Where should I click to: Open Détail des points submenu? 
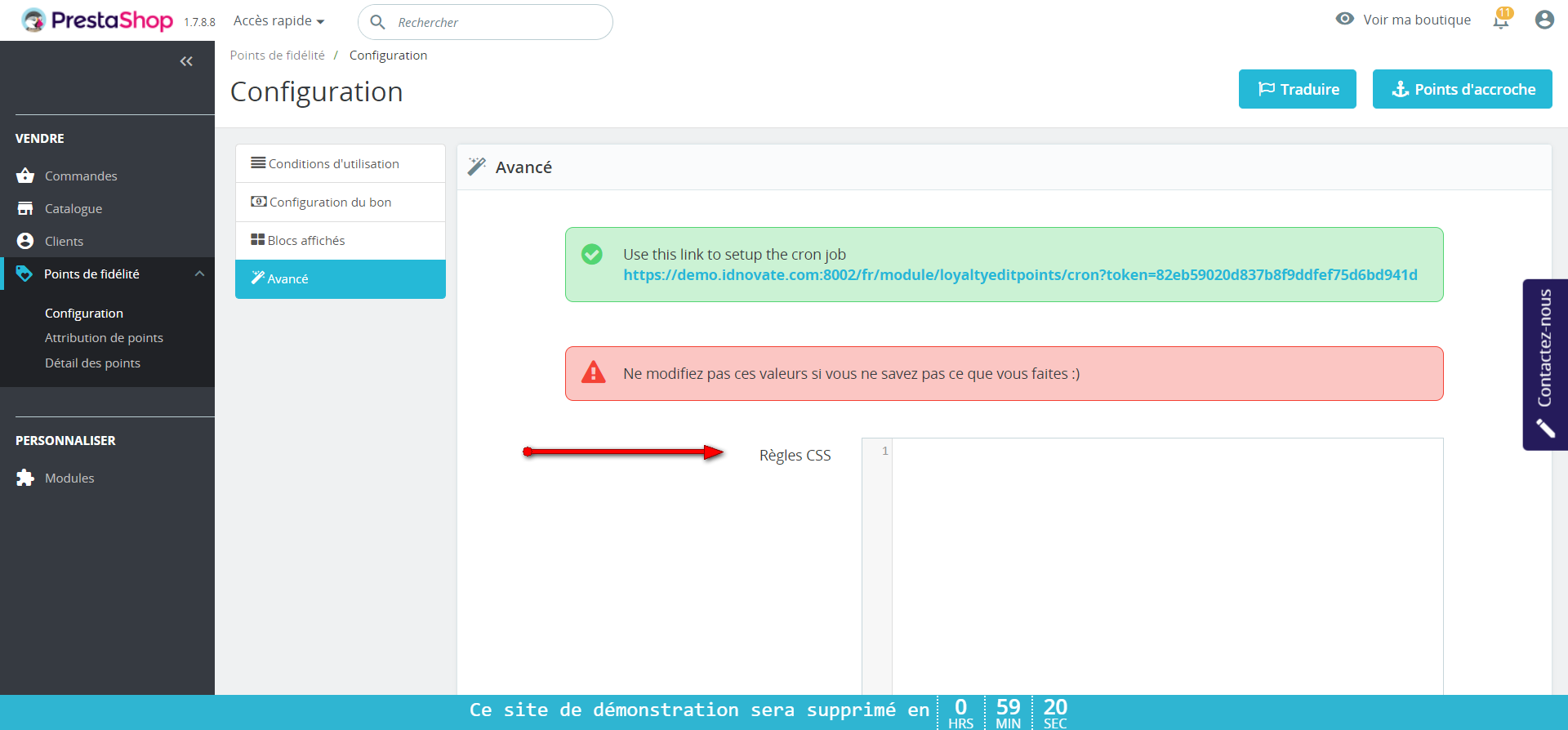click(92, 363)
